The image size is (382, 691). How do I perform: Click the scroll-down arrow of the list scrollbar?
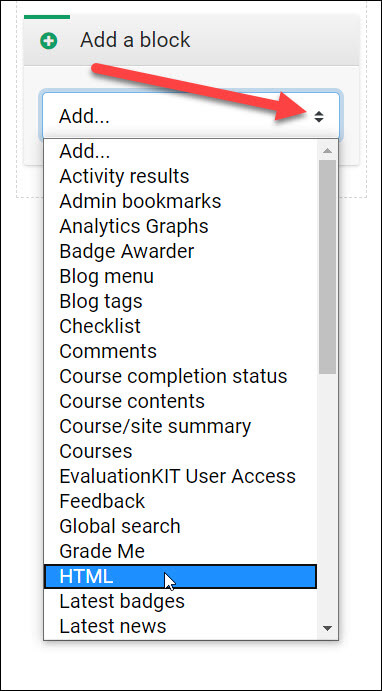point(327,628)
